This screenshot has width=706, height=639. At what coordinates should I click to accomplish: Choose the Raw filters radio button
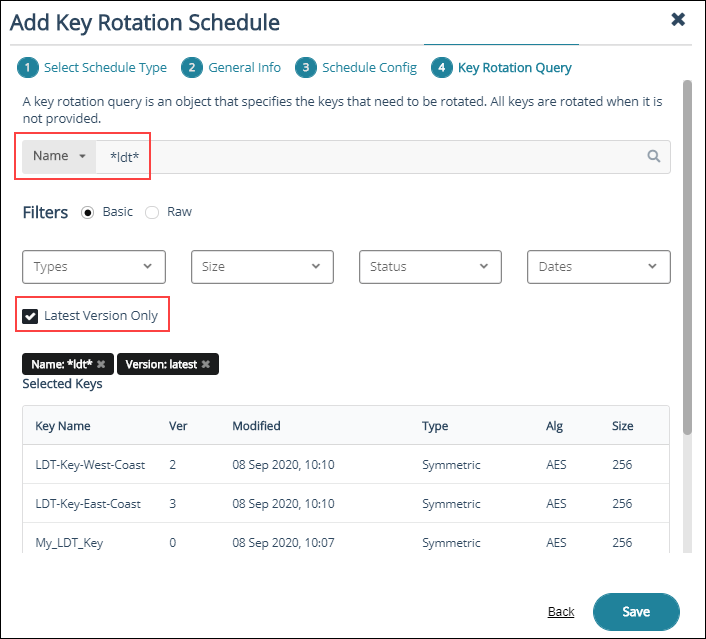[152, 212]
